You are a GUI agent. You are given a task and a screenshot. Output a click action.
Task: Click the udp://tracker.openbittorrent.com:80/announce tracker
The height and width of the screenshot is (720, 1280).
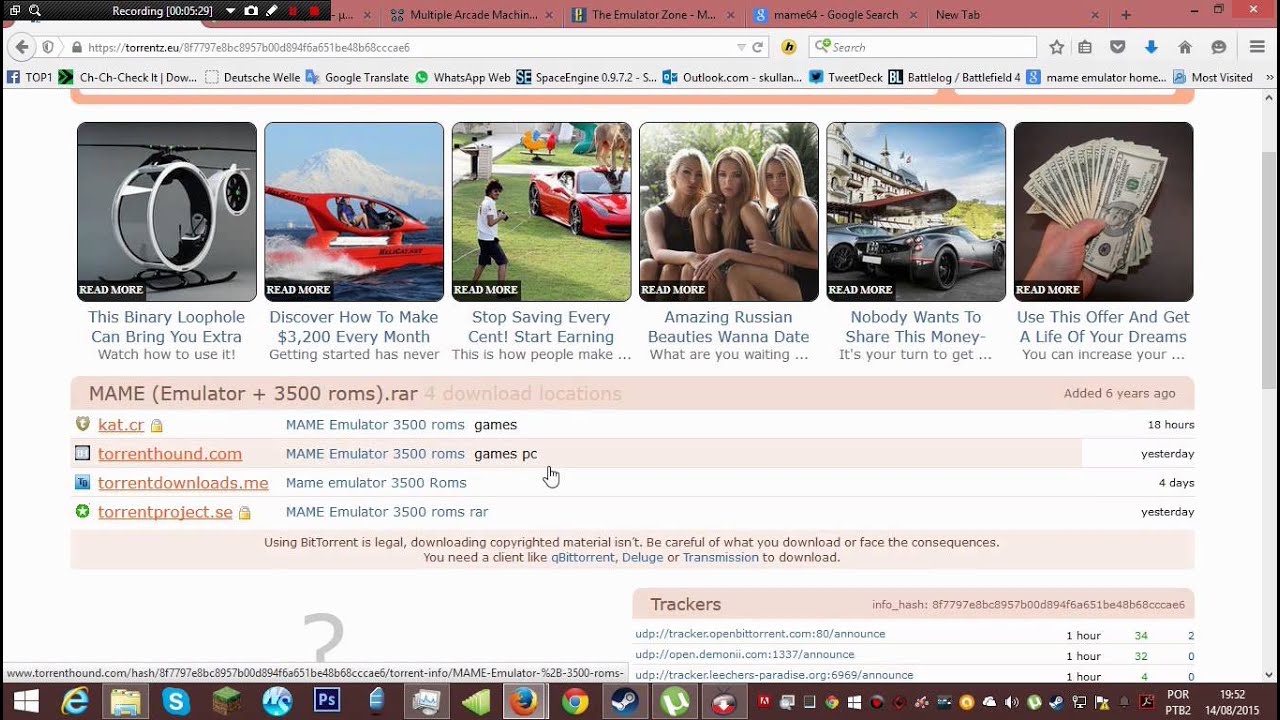(760, 634)
